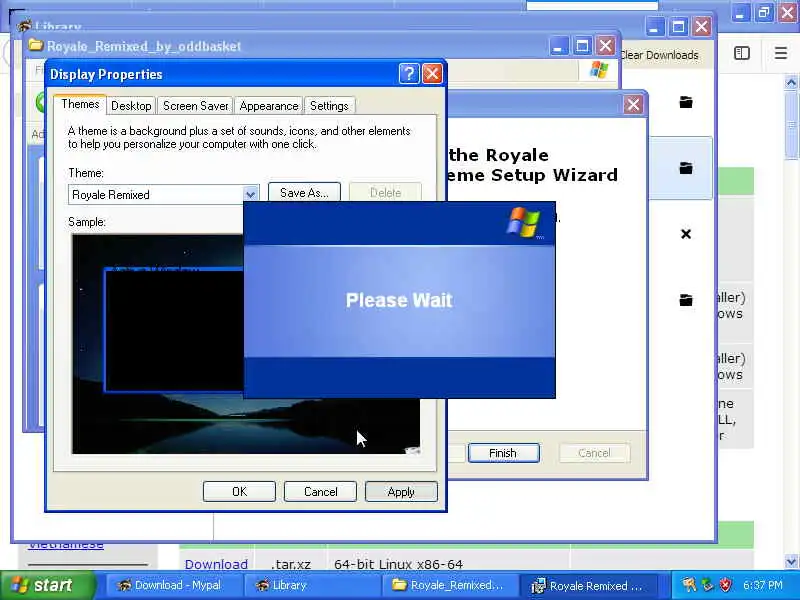Image resolution: width=800 pixels, height=600 pixels.
Task: Click the Delete theme button
Action: 385,192
